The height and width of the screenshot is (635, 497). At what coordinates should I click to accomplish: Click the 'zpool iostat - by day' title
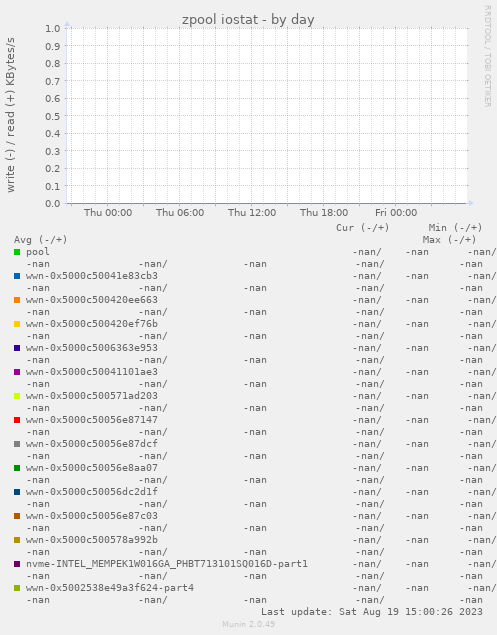(248, 19)
